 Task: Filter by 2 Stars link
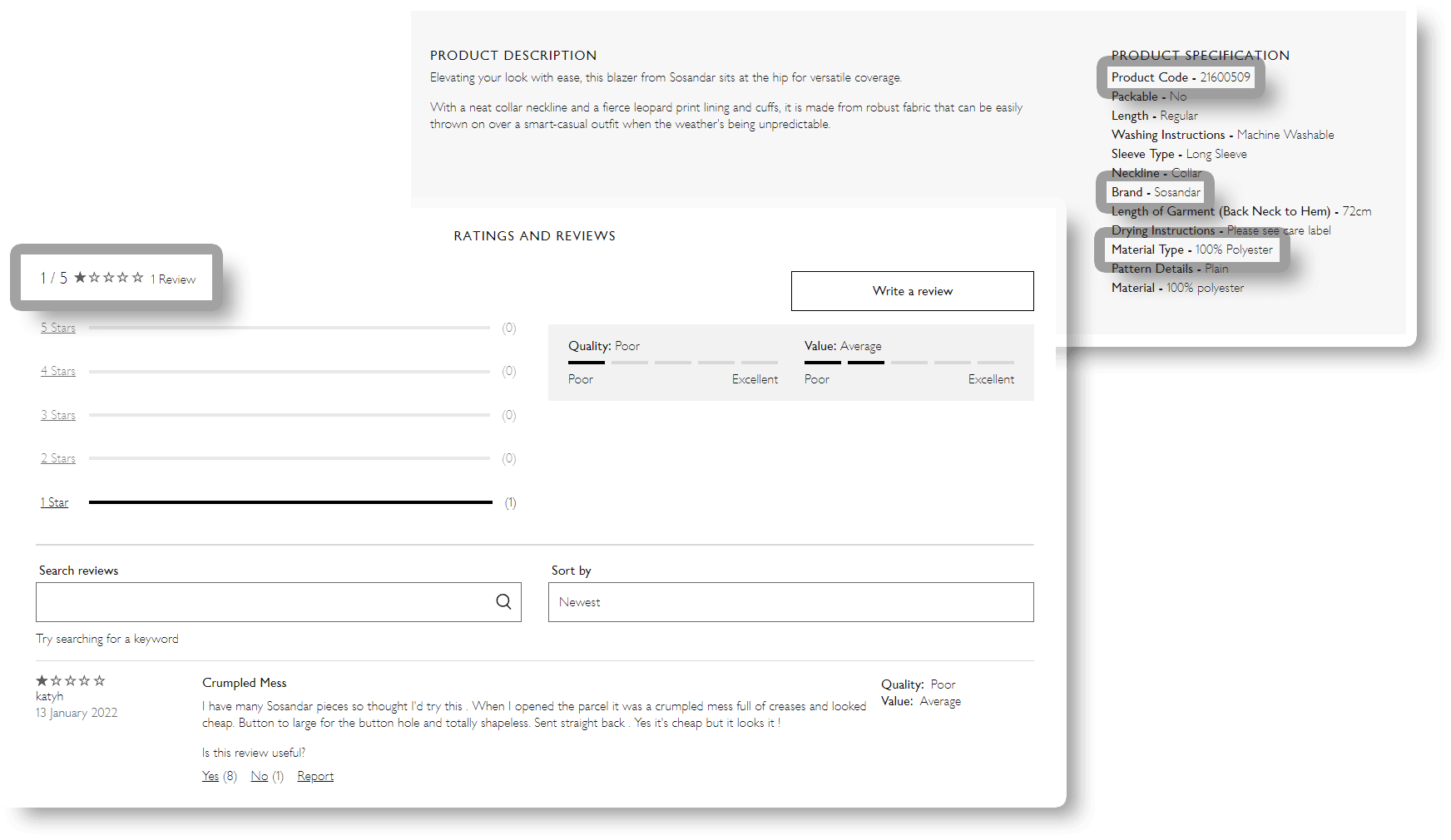(x=58, y=458)
